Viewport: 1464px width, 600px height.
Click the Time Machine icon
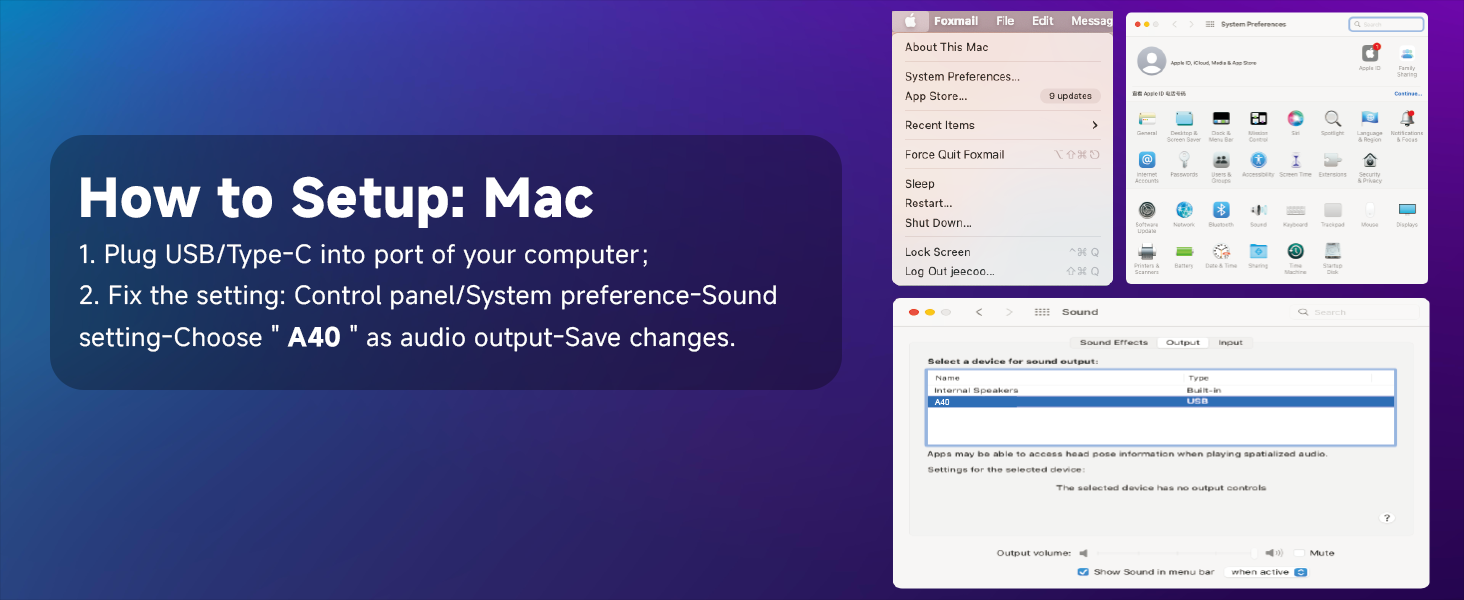tap(1295, 252)
